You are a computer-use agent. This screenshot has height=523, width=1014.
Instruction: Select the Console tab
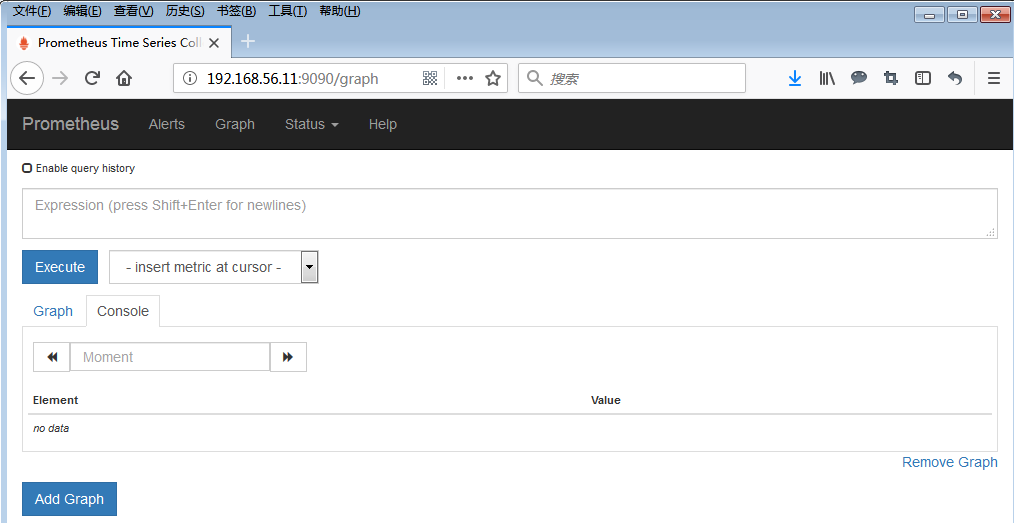point(123,311)
